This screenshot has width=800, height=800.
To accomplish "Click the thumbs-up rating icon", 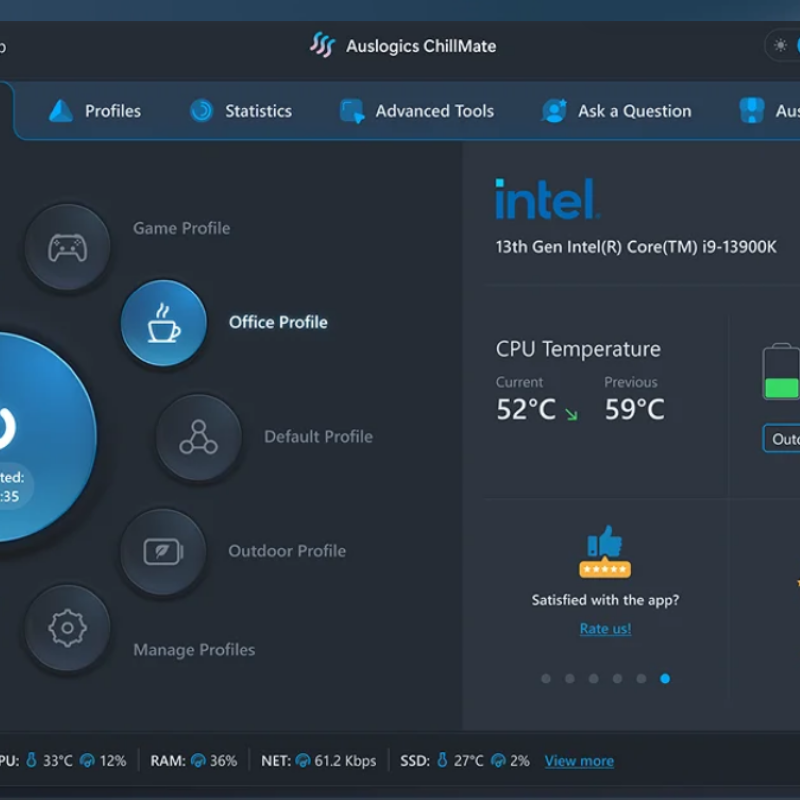I will [x=603, y=546].
